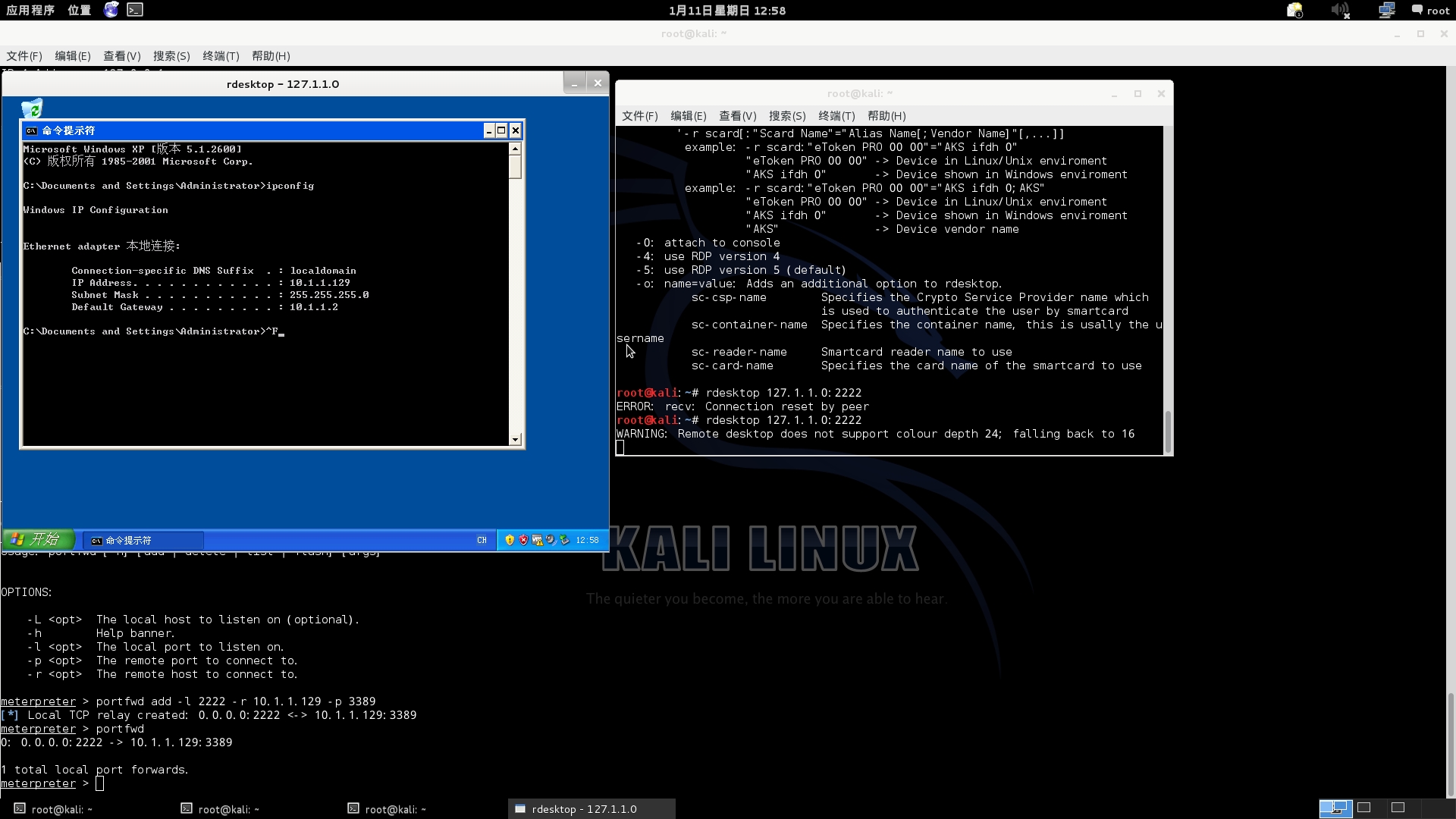This screenshot has width=1456, height=819.
Task: Click the date and time clock in top panel
Action: 727,11
